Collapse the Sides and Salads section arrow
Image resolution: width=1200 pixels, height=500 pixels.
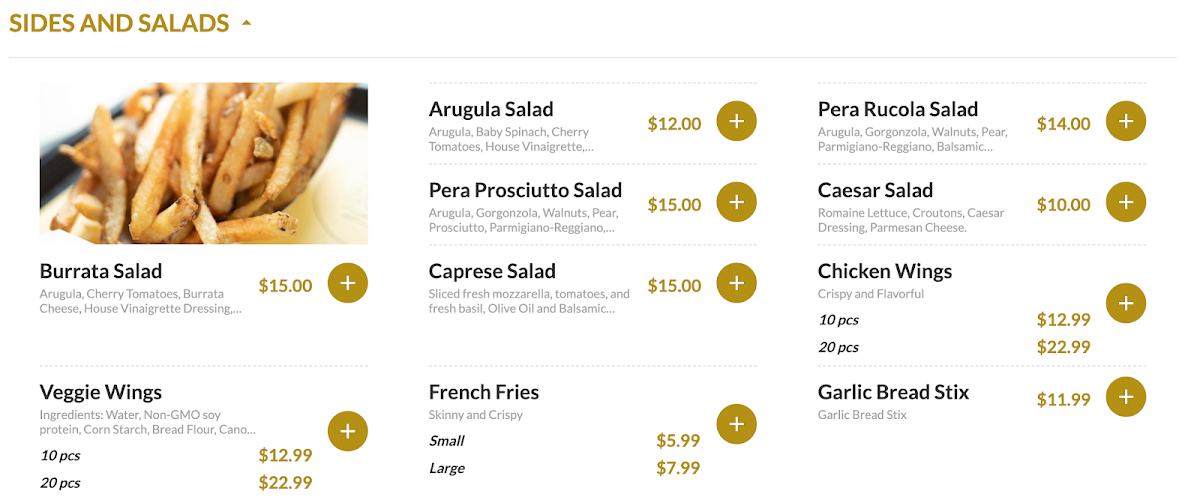(x=246, y=22)
